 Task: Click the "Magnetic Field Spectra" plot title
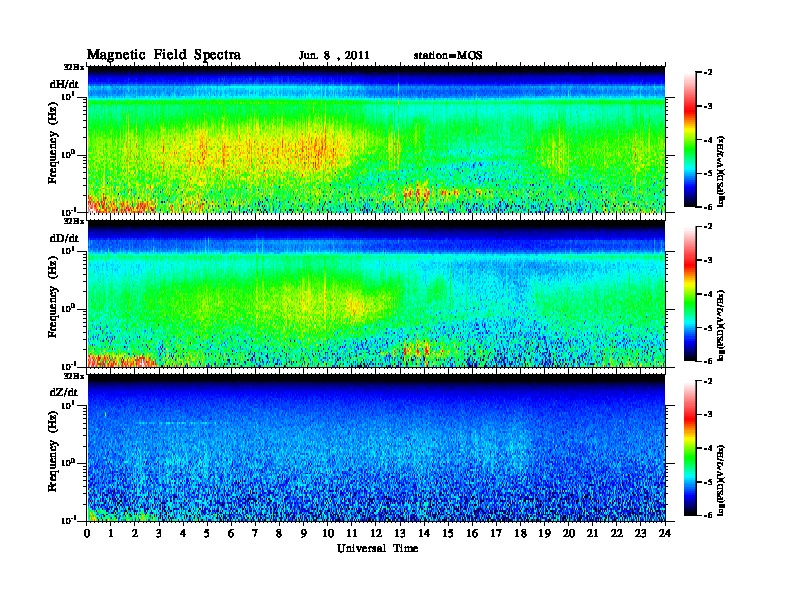[x=164, y=56]
